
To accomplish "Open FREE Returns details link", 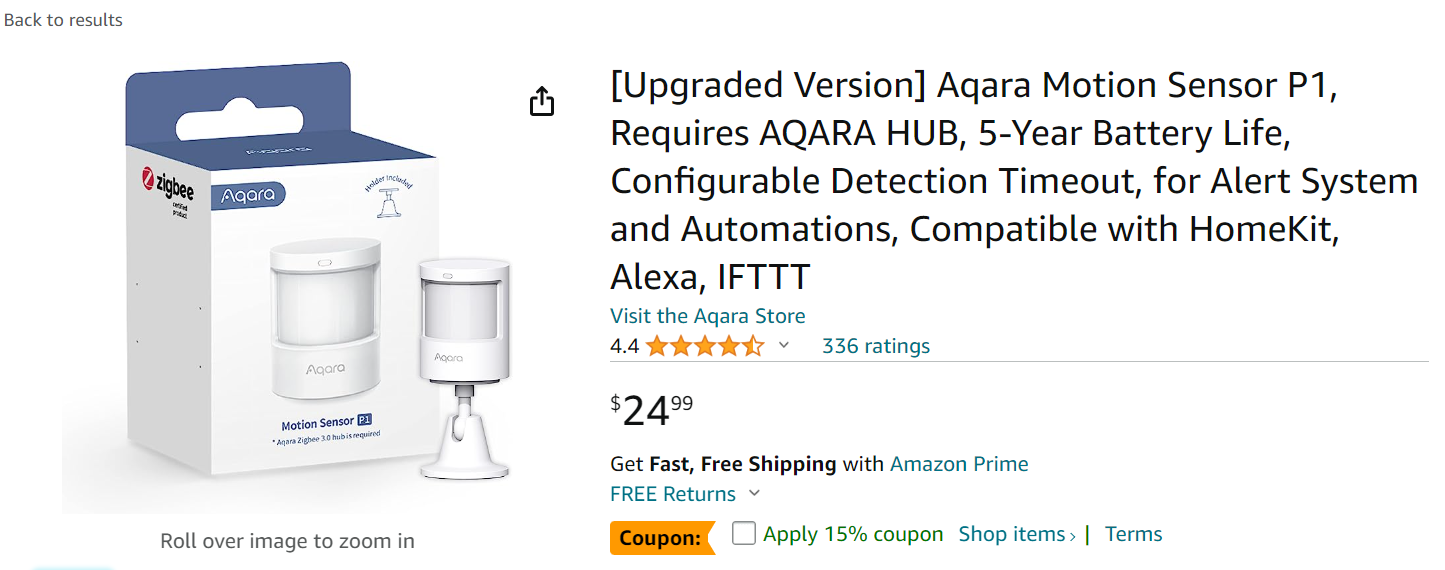I will [x=673, y=494].
